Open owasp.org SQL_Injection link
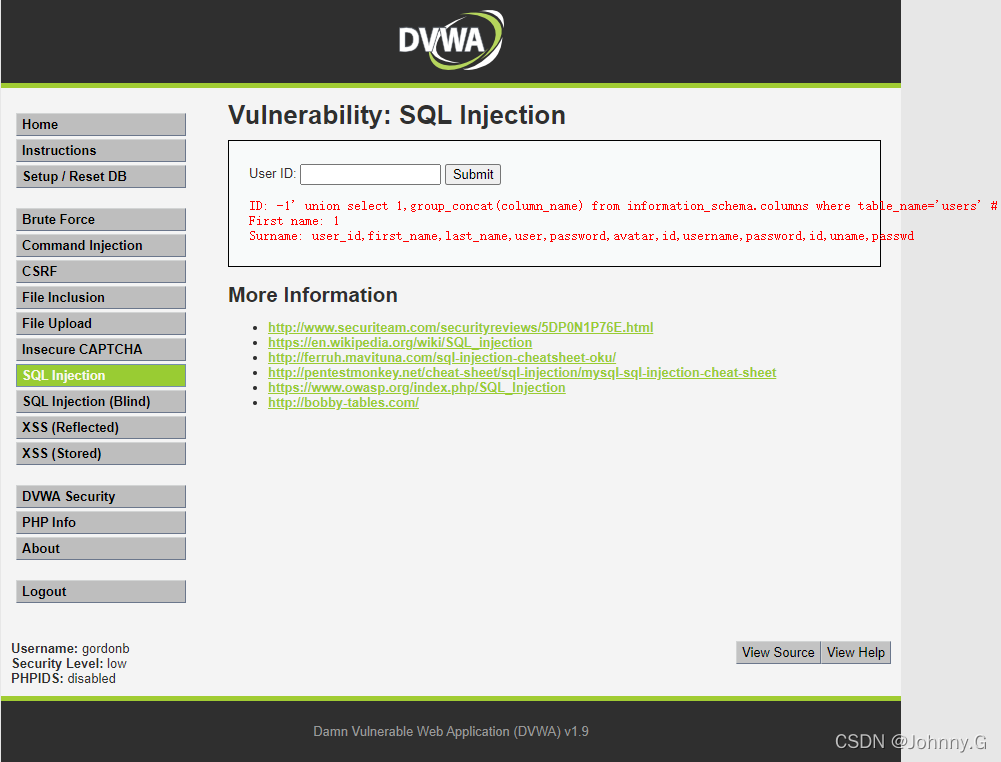This screenshot has height=762, width=1001. pyautogui.click(x=416, y=387)
